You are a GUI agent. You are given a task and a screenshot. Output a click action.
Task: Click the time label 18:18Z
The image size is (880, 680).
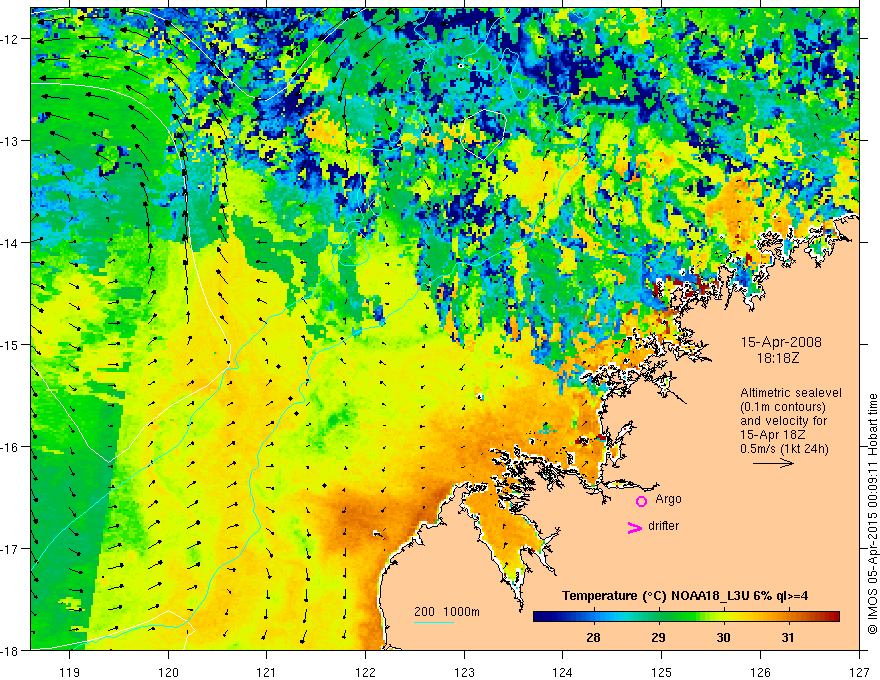click(x=778, y=358)
